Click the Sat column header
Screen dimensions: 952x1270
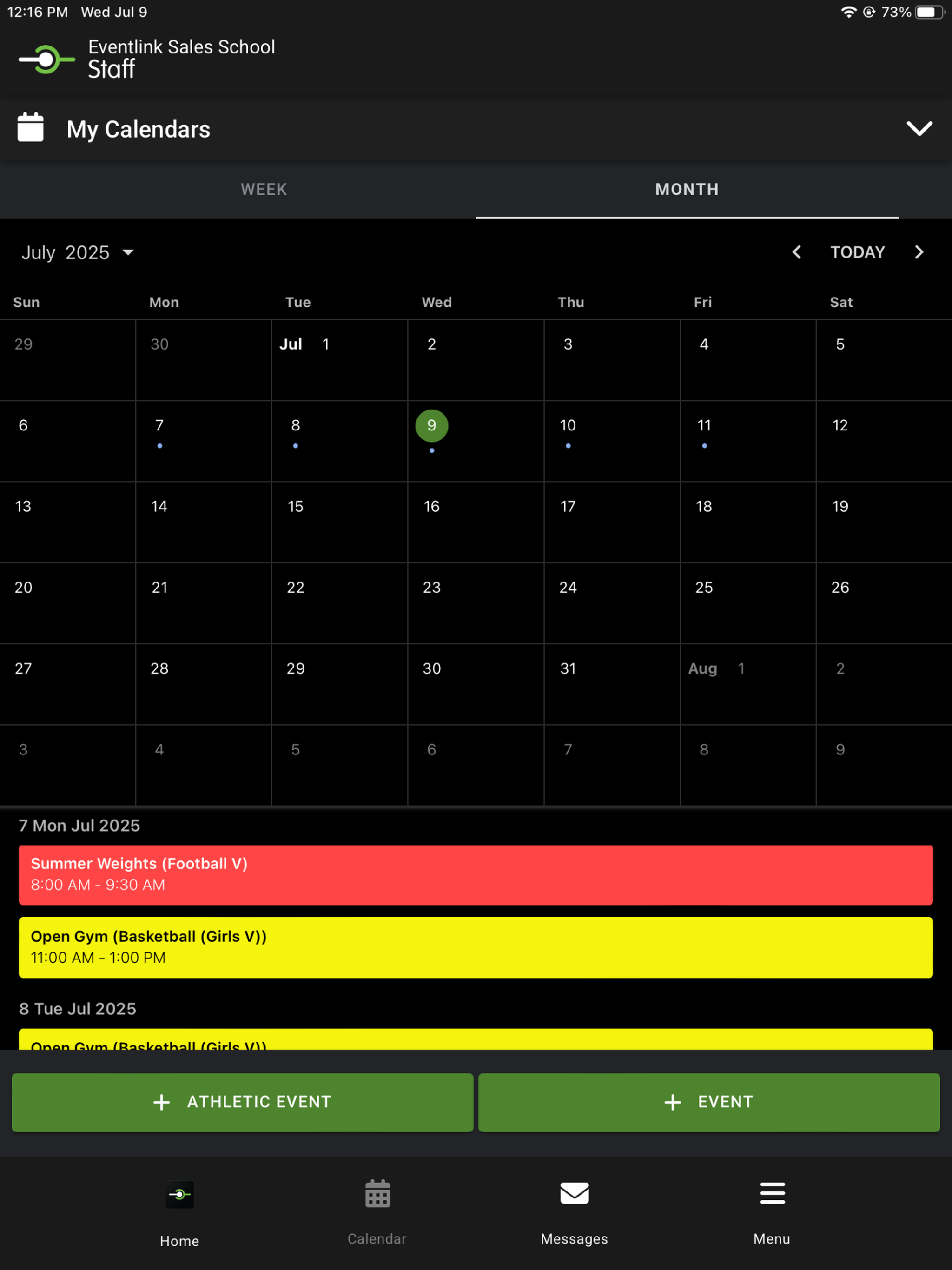[x=841, y=303]
